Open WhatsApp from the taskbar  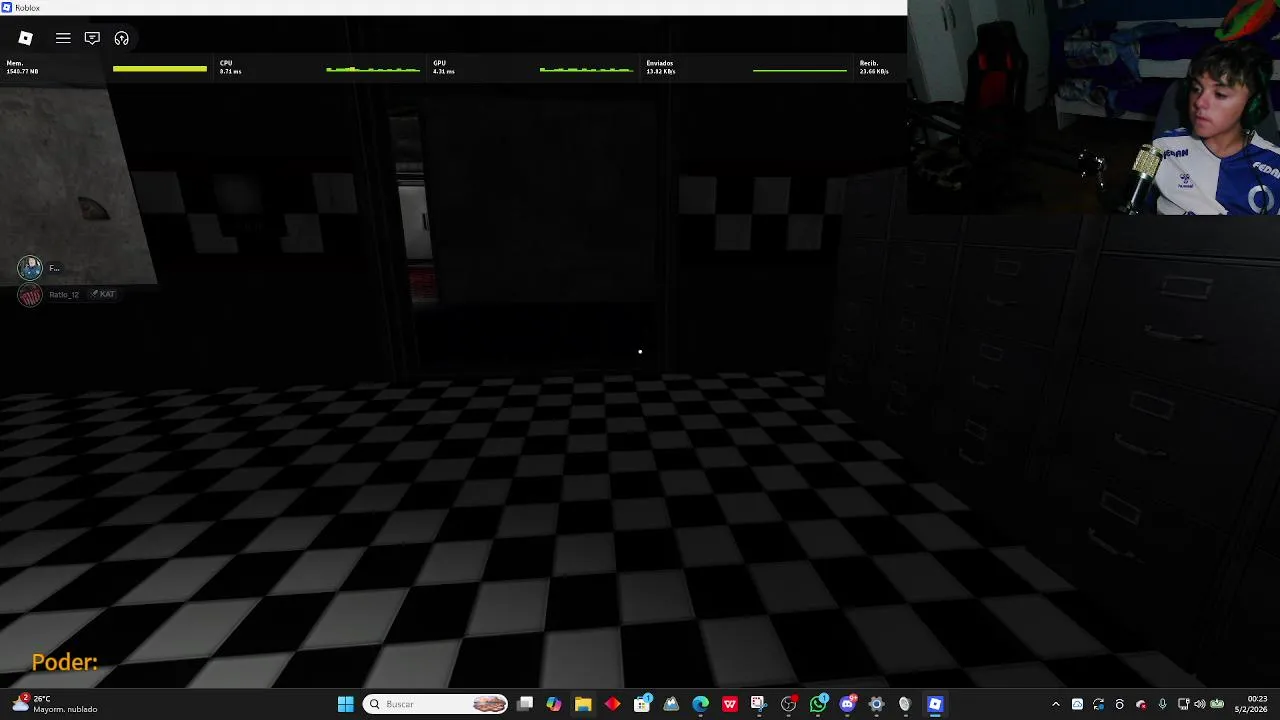point(818,704)
